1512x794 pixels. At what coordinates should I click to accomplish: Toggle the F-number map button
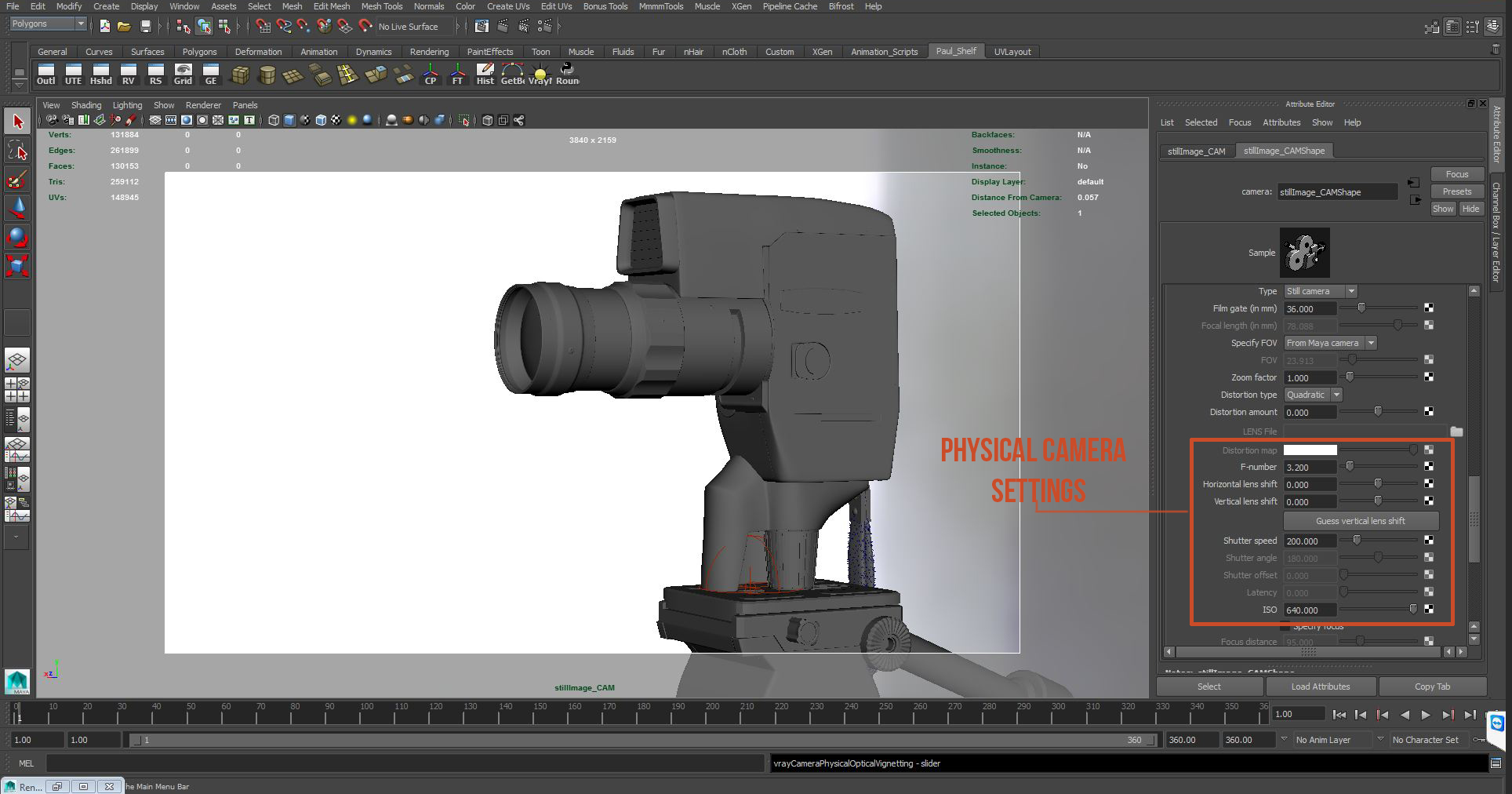click(1429, 467)
